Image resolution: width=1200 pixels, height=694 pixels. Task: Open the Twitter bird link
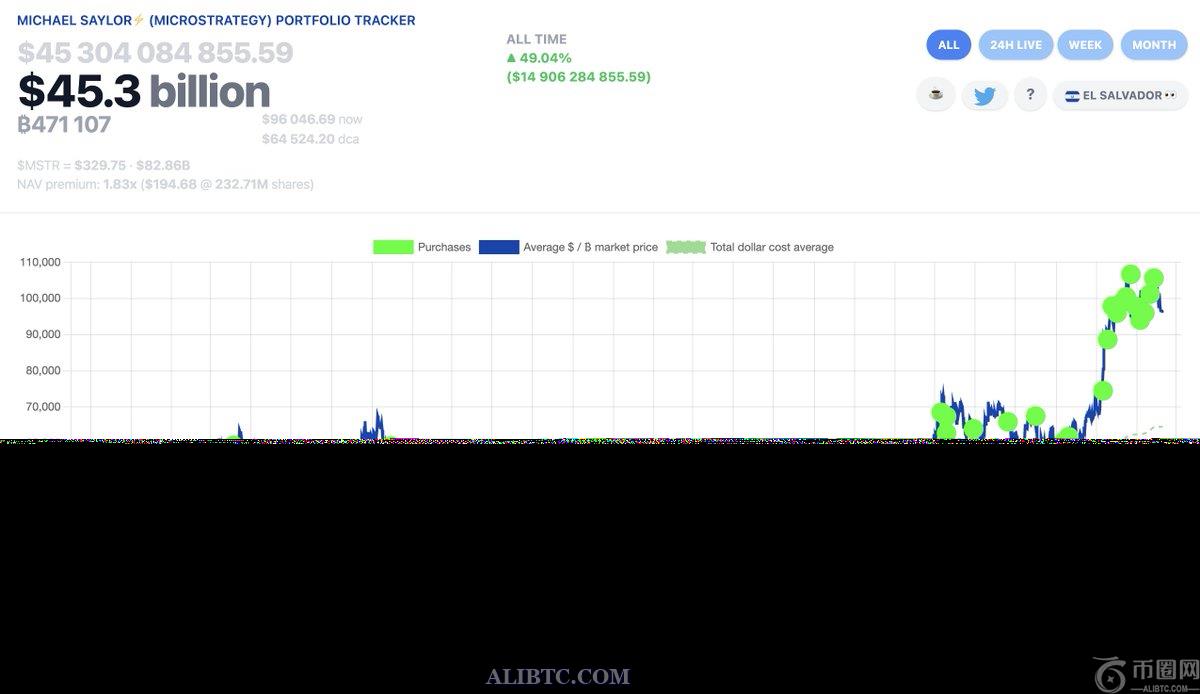pos(985,95)
